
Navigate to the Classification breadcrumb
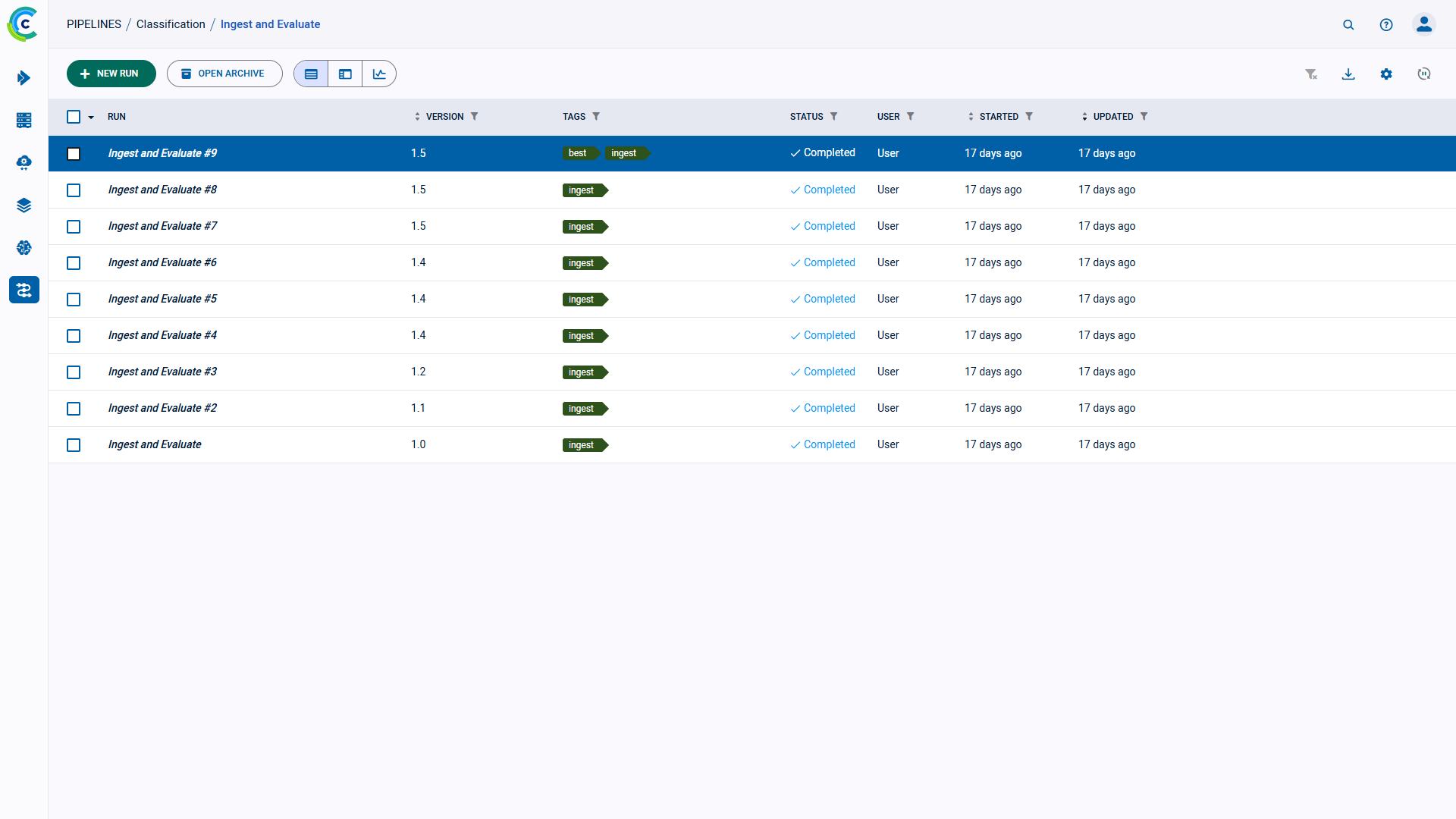[170, 24]
